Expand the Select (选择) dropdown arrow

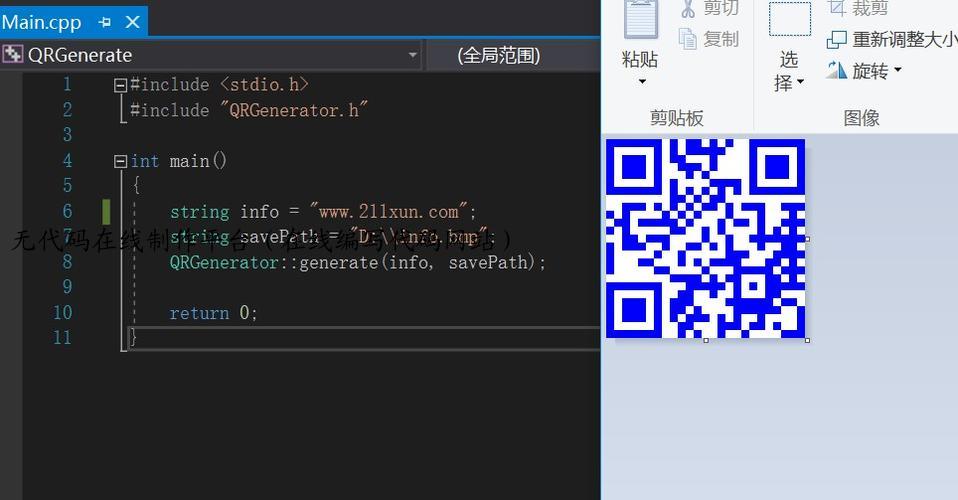pos(800,83)
